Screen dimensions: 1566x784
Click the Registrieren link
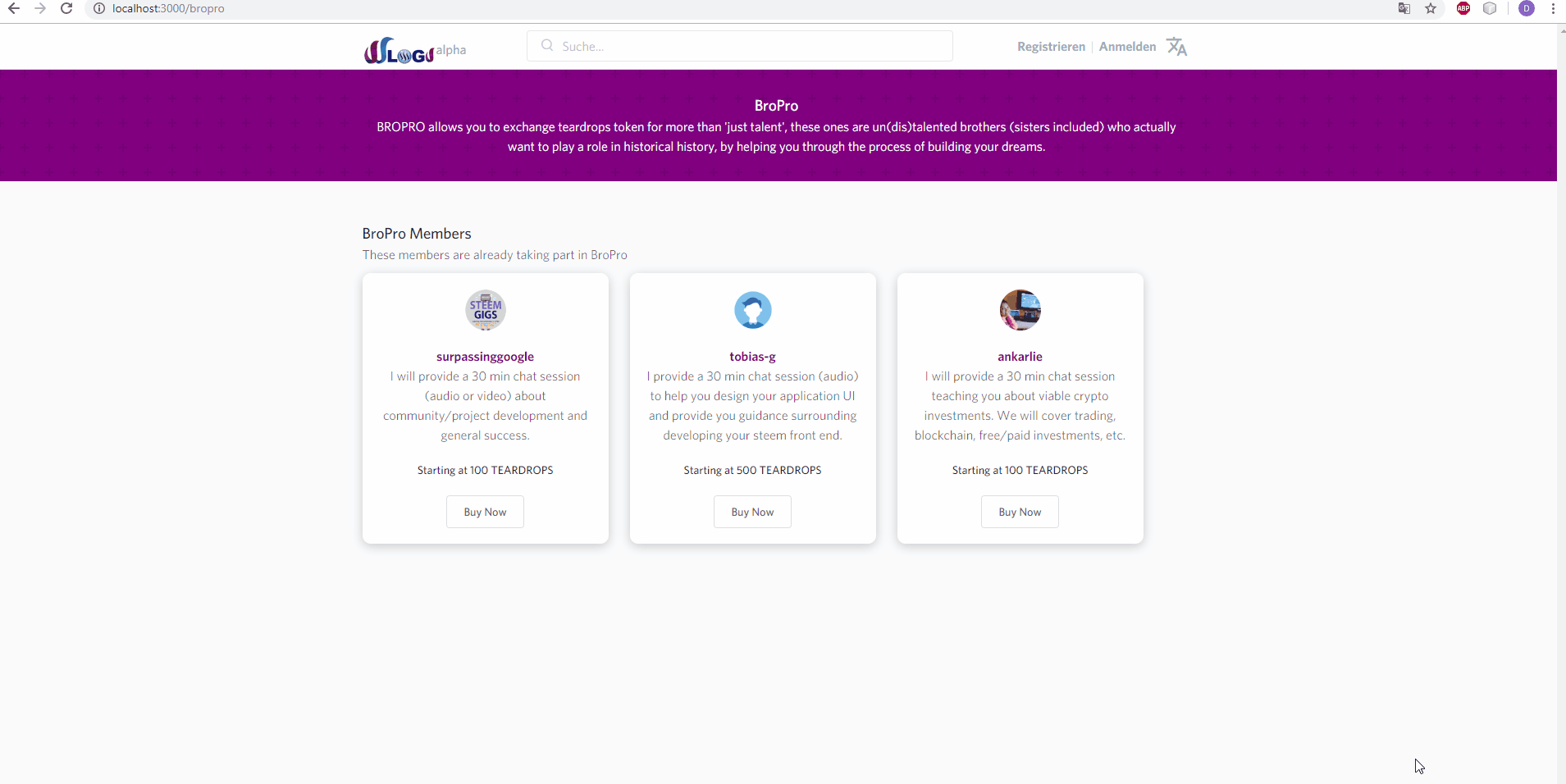(1051, 47)
